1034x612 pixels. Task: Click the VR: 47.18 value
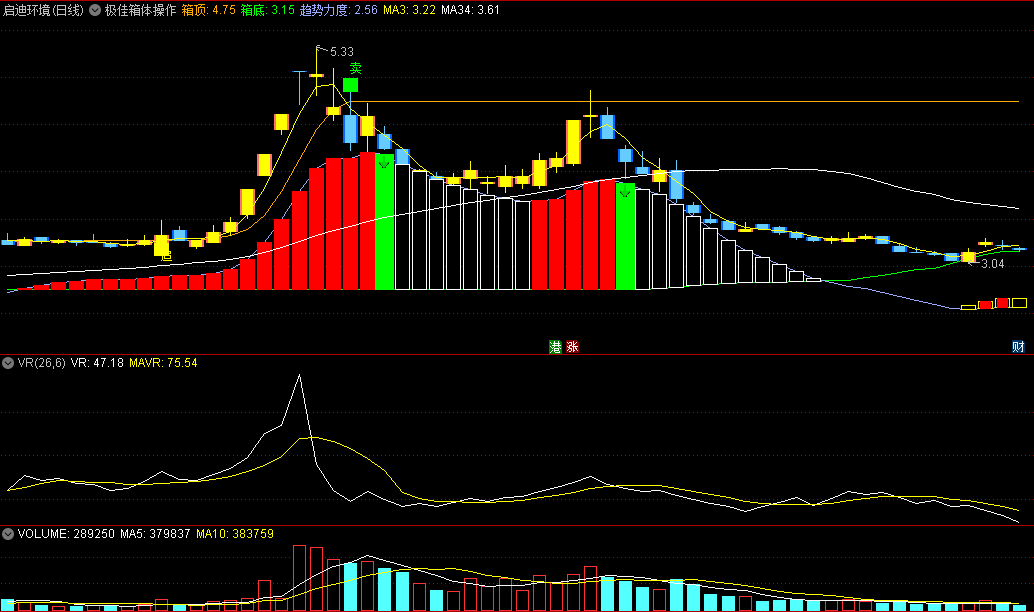[97, 363]
